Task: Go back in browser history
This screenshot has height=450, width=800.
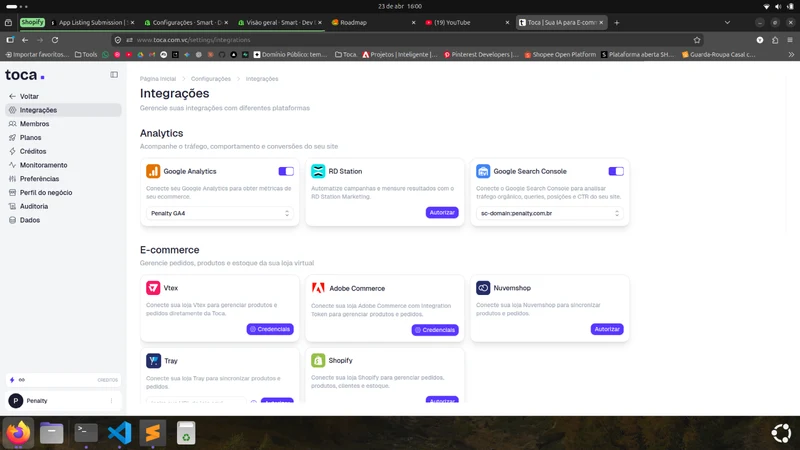Action: click(25, 40)
